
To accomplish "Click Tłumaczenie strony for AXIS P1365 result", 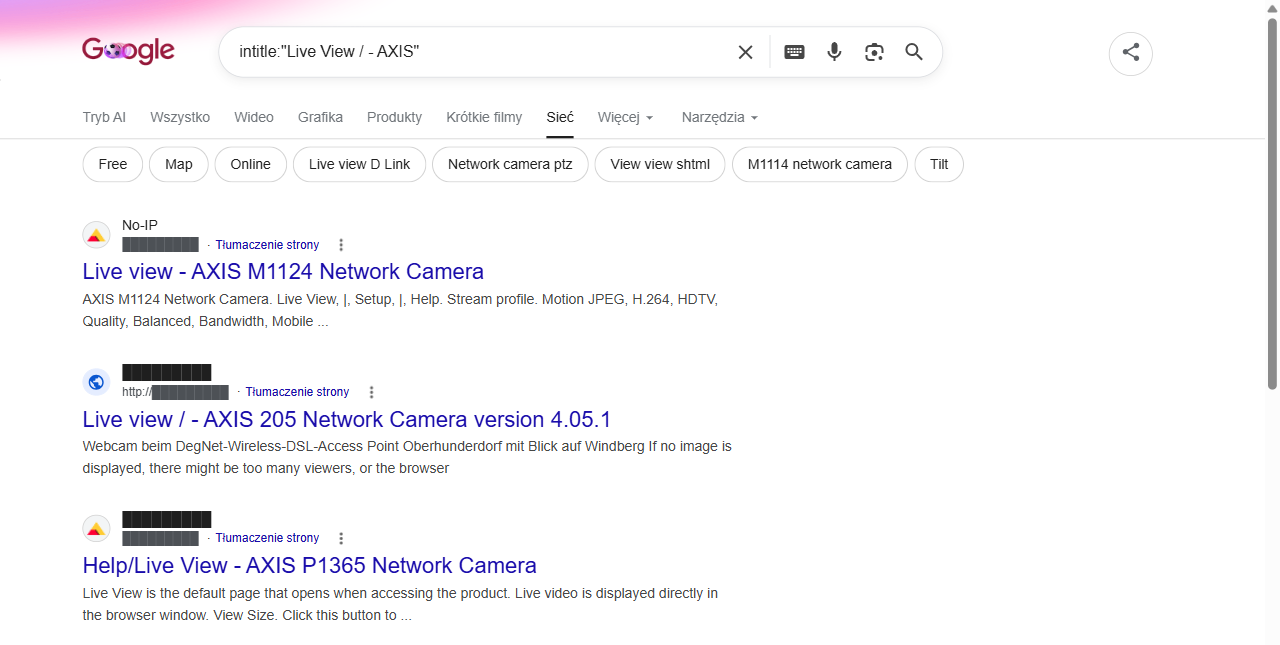I will coord(267,538).
